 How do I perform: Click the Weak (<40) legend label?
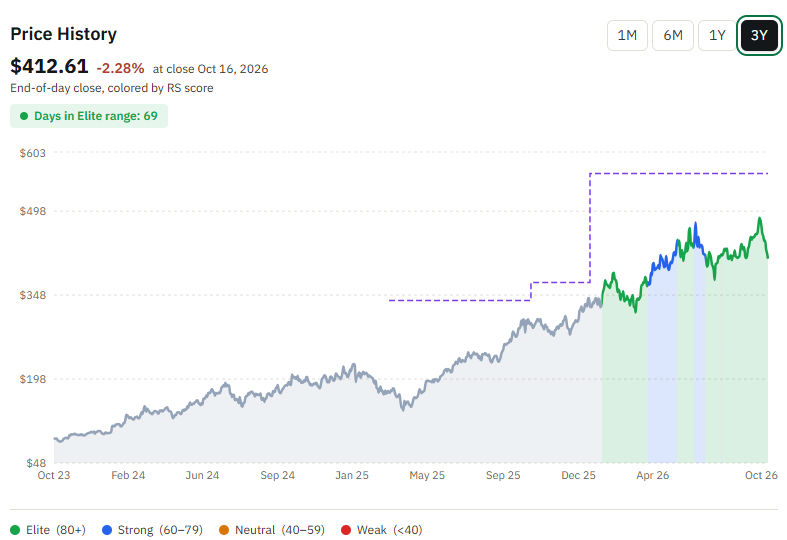click(x=389, y=530)
